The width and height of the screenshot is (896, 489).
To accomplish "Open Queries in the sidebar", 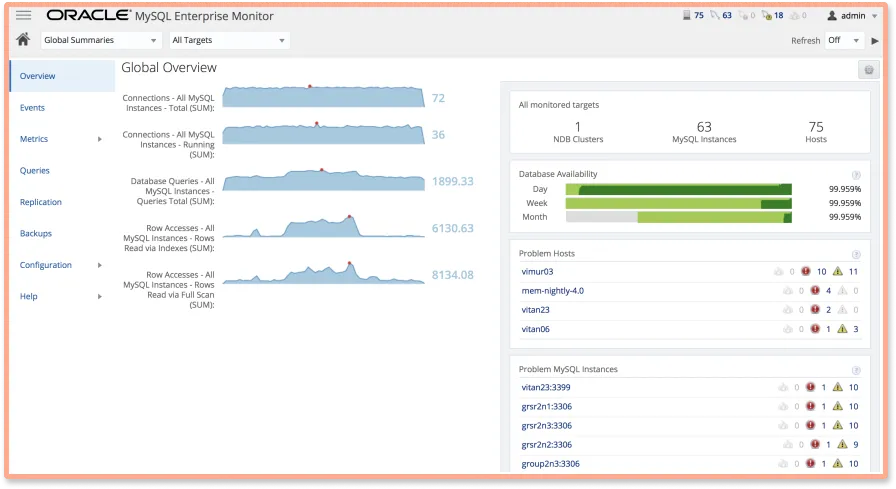I will (34, 170).
